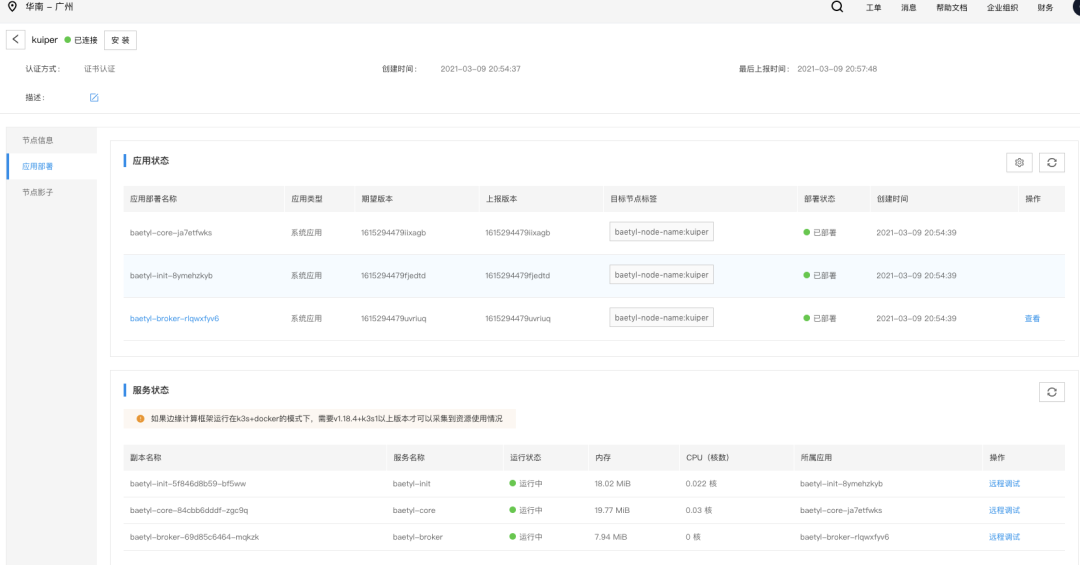The height and width of the screenshot is (565, 1080).
Task: Click the baetyl-node-name:kuiper tag in baetyl-init row
Action: coord(661,275)
